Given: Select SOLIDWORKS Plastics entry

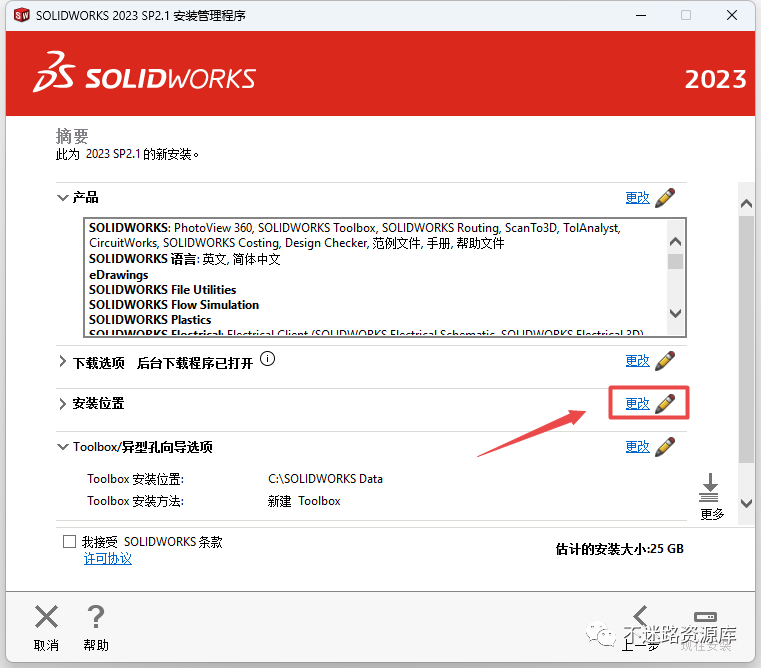Looking at the screenshot, I should (150, 320).
